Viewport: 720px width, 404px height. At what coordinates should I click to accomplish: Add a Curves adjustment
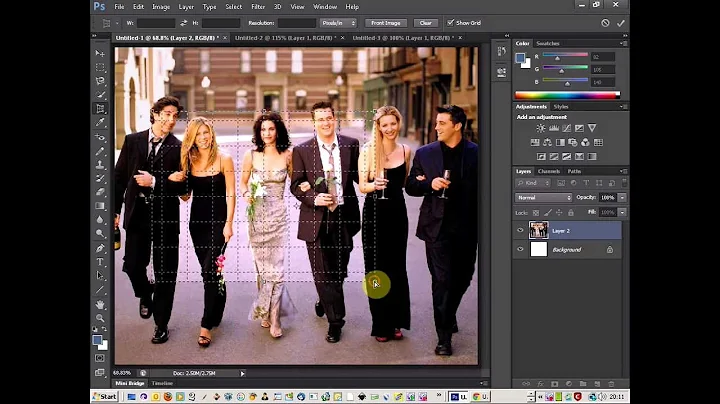[x=567, y=128]
